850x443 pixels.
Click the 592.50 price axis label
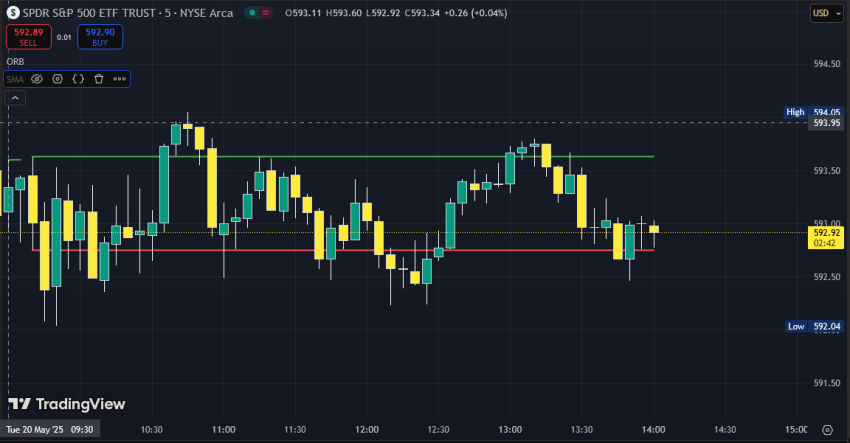point(827,277)
